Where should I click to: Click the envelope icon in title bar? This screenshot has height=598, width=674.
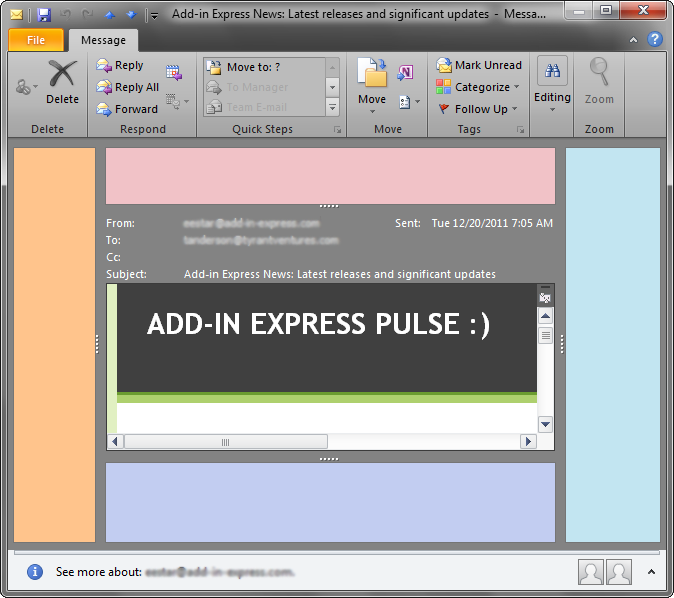(x=16, y=15)
